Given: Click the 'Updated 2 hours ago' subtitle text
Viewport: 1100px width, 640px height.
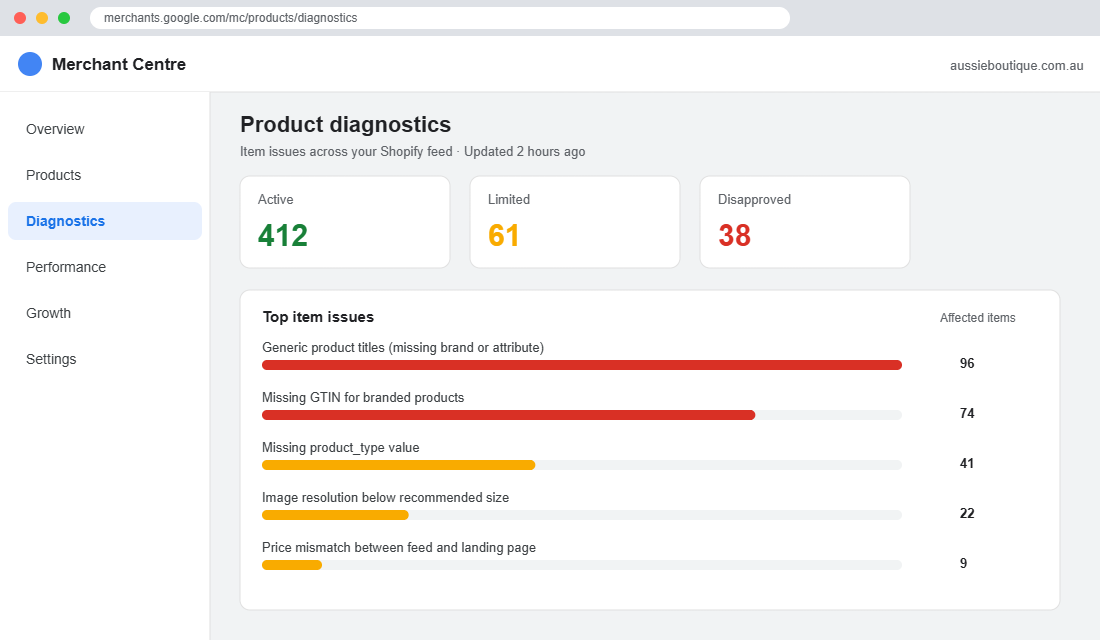Looking at the screenshot, I should (x=524, y=152).
